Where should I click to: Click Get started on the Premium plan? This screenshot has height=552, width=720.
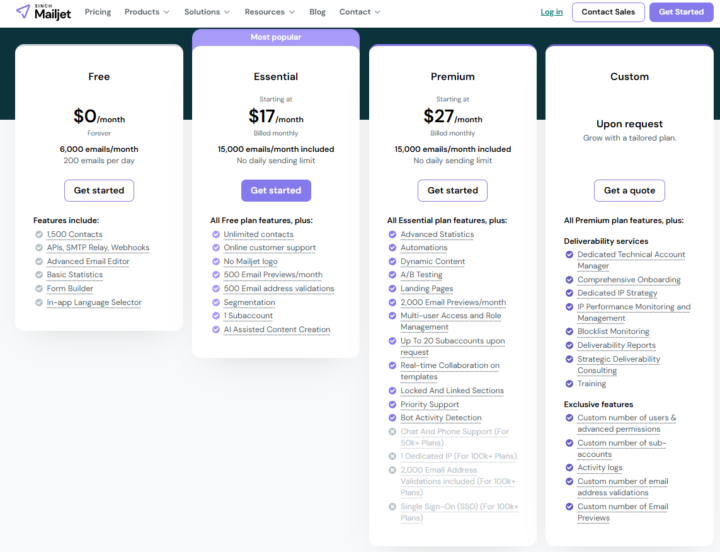[453, 191]
